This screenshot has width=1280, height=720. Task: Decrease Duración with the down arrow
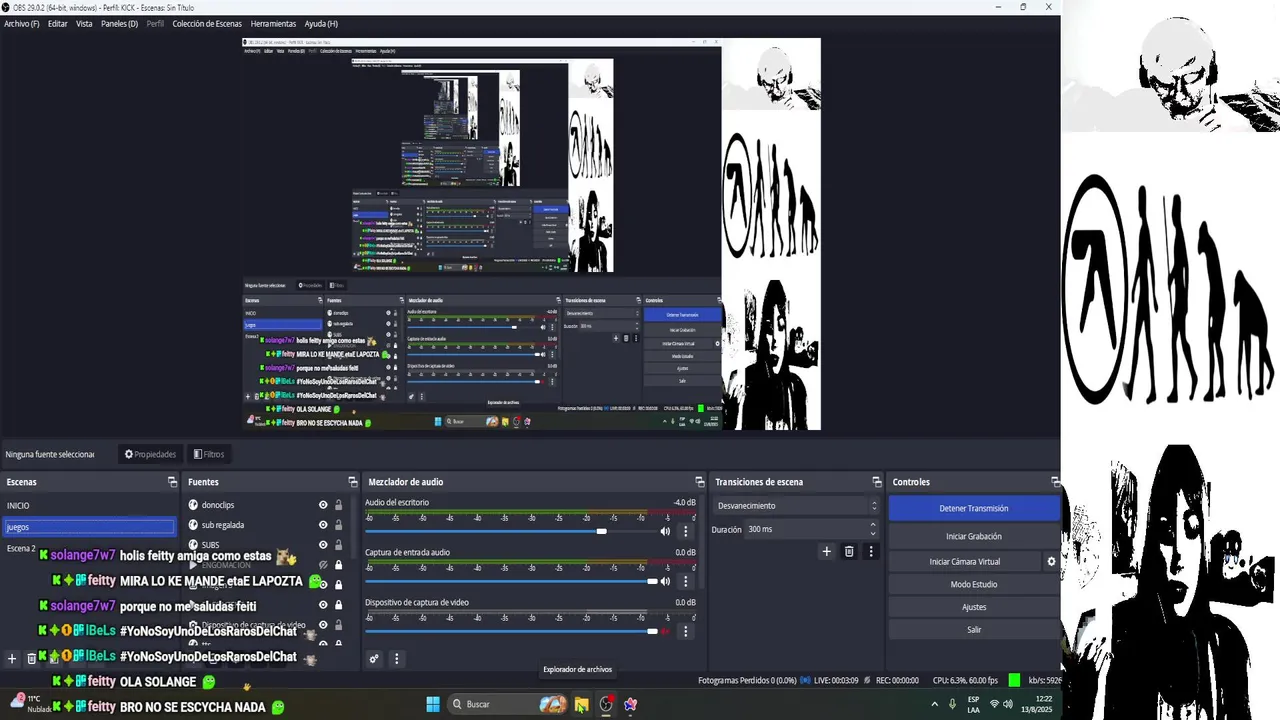[873, 533]
